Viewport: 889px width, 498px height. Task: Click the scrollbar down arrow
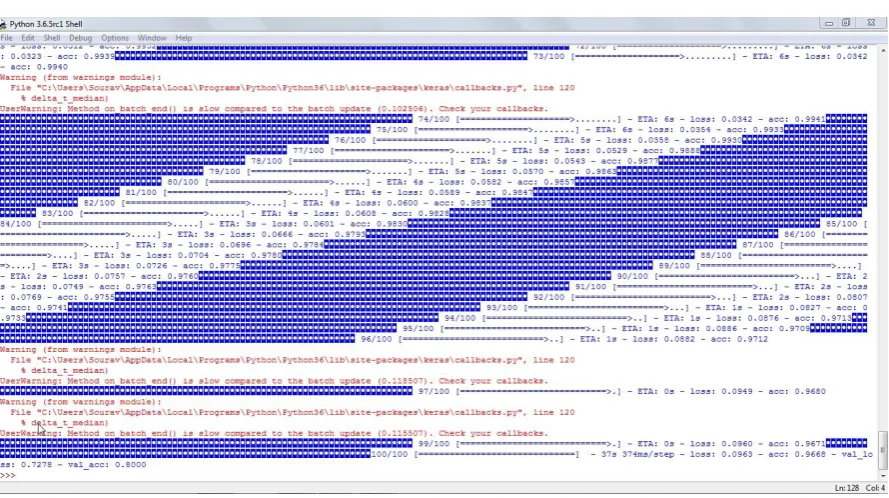(883, 476)
